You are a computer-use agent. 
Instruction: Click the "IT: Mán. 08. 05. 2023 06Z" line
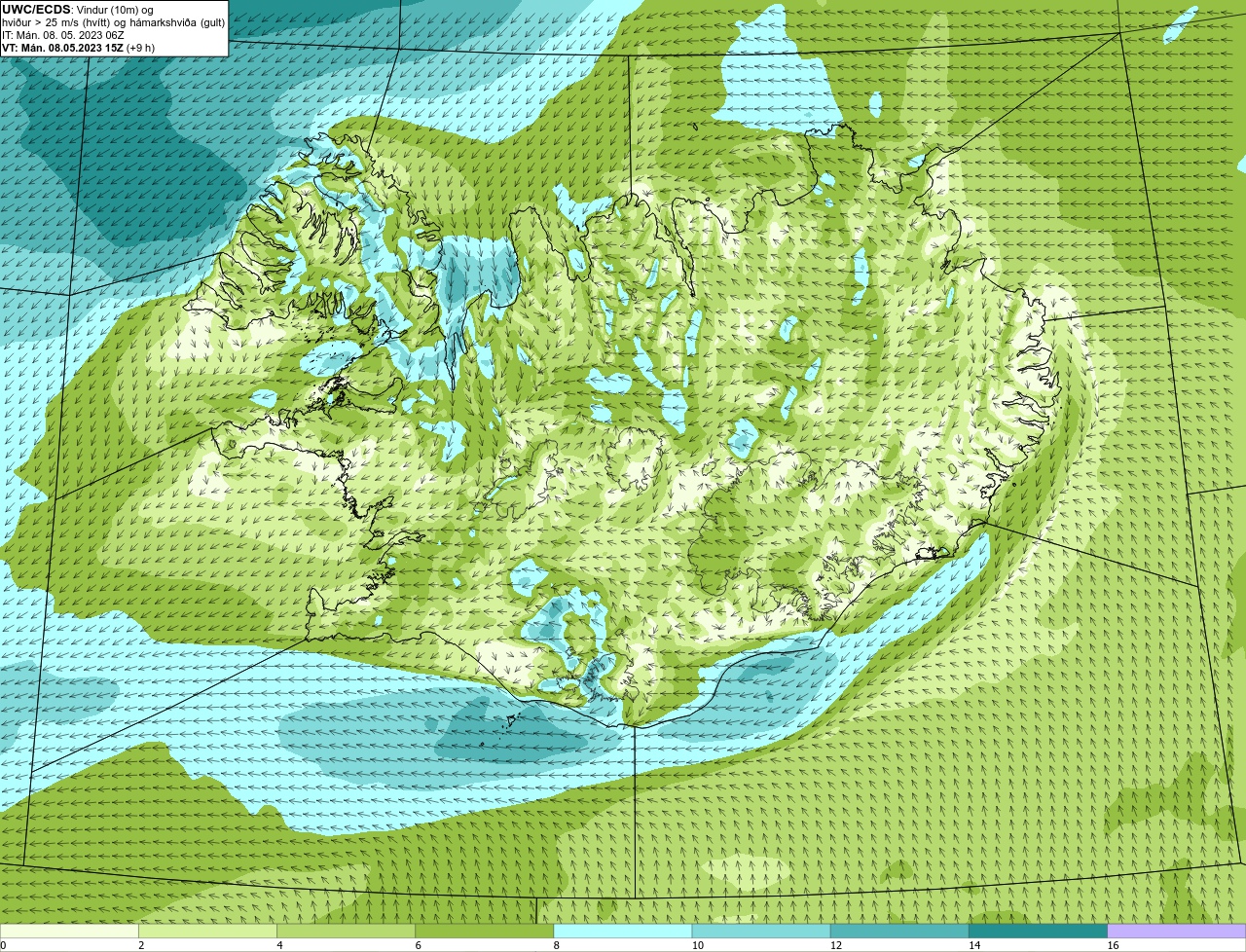64,35
